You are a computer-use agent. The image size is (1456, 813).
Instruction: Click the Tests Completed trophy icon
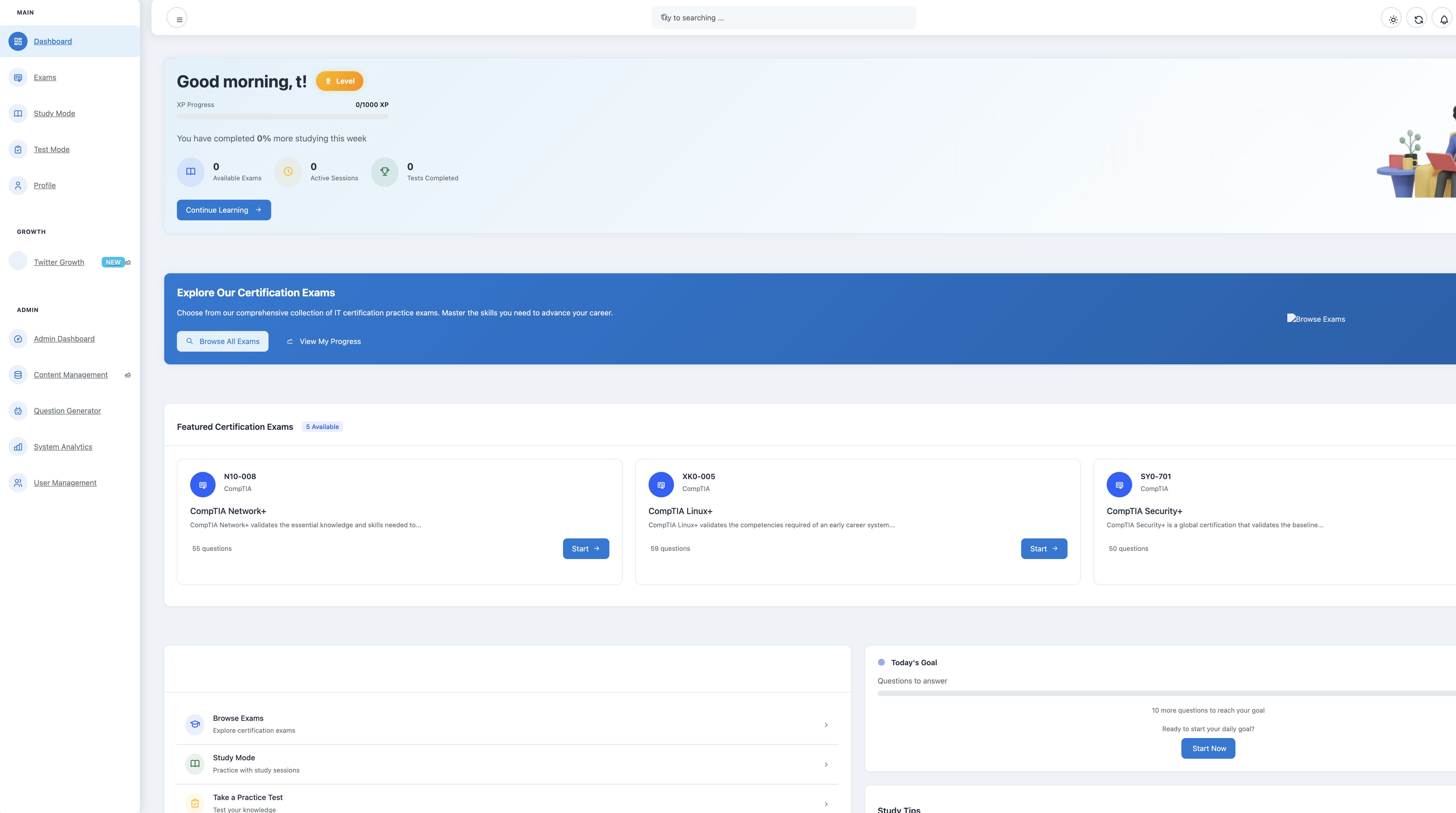coord(384,171)
